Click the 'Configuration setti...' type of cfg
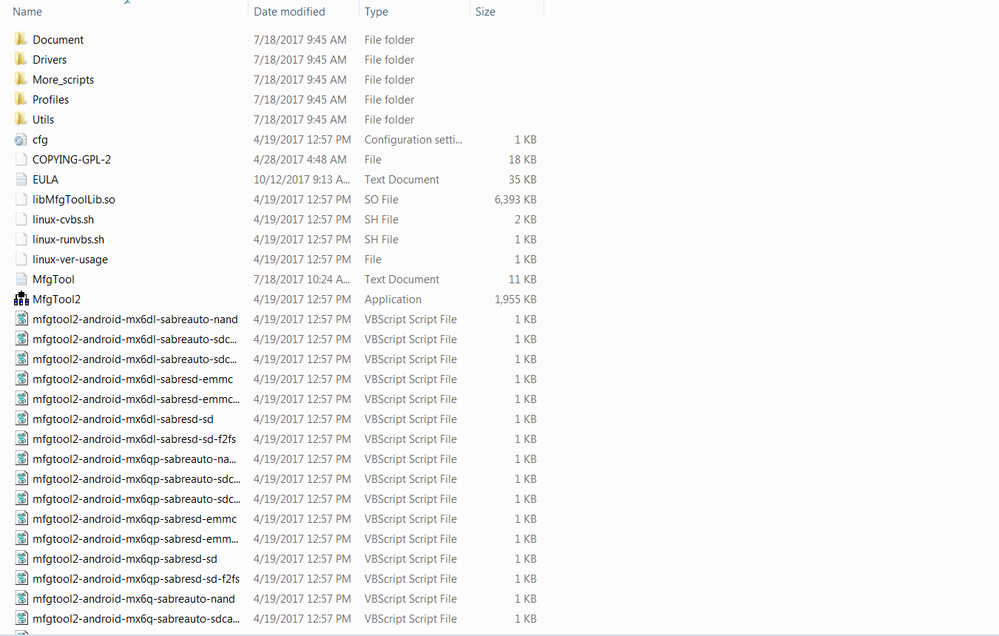 413,140
